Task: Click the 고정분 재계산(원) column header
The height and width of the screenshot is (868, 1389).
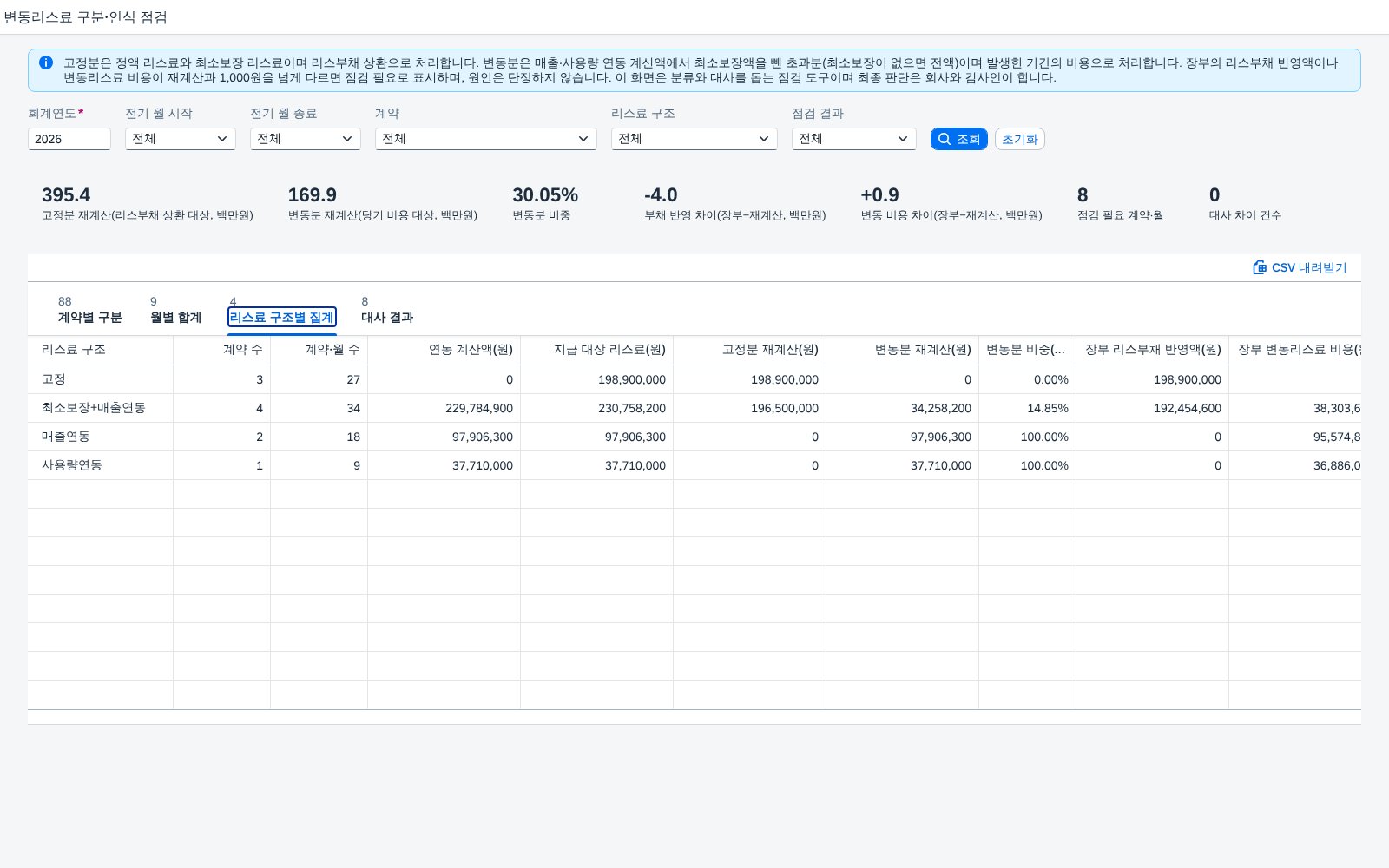Action: tap(750, 350)
